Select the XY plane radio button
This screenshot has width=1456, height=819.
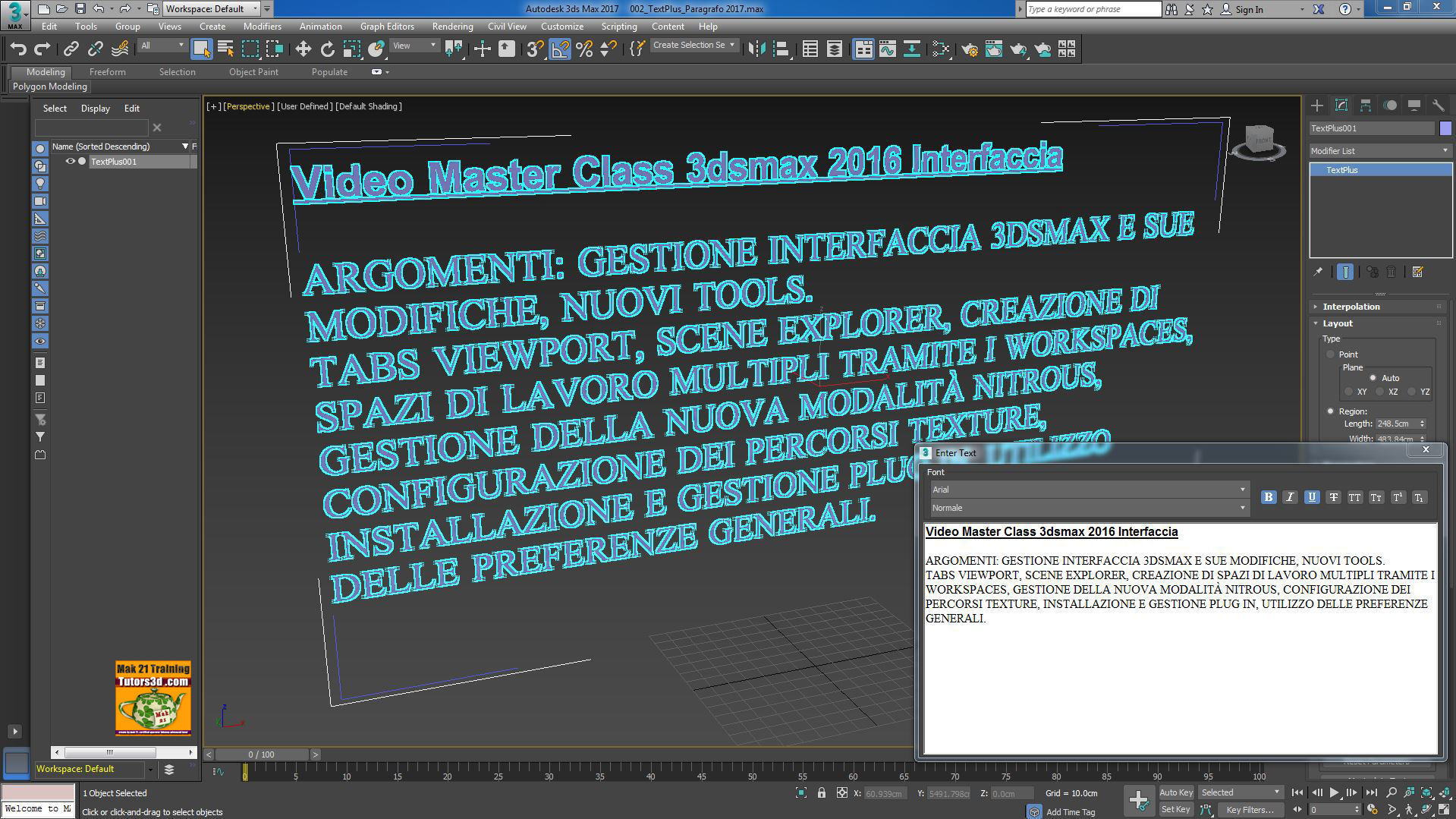tap(1348, 392)
